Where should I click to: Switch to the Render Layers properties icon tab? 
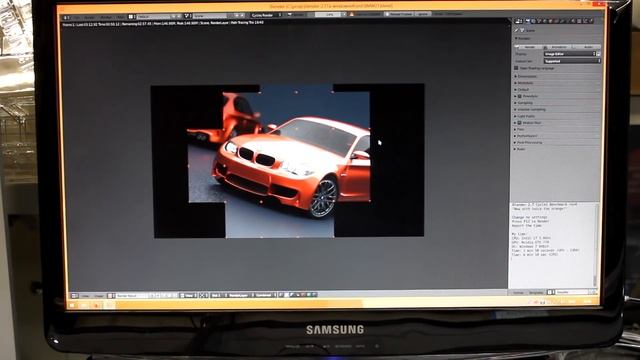point(533,21)
